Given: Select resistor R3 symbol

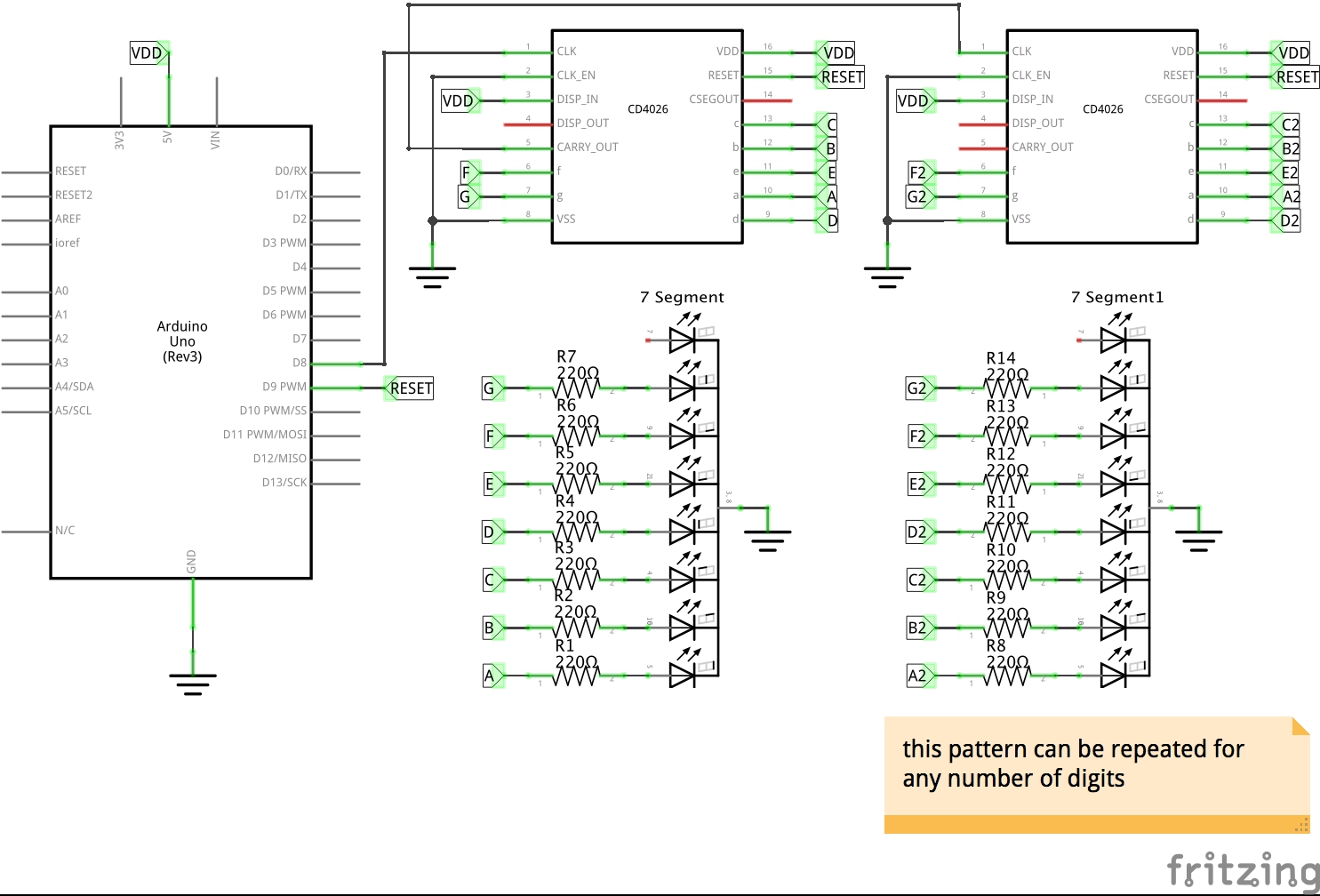Looking at the screenshot, I should coord(577,580).
